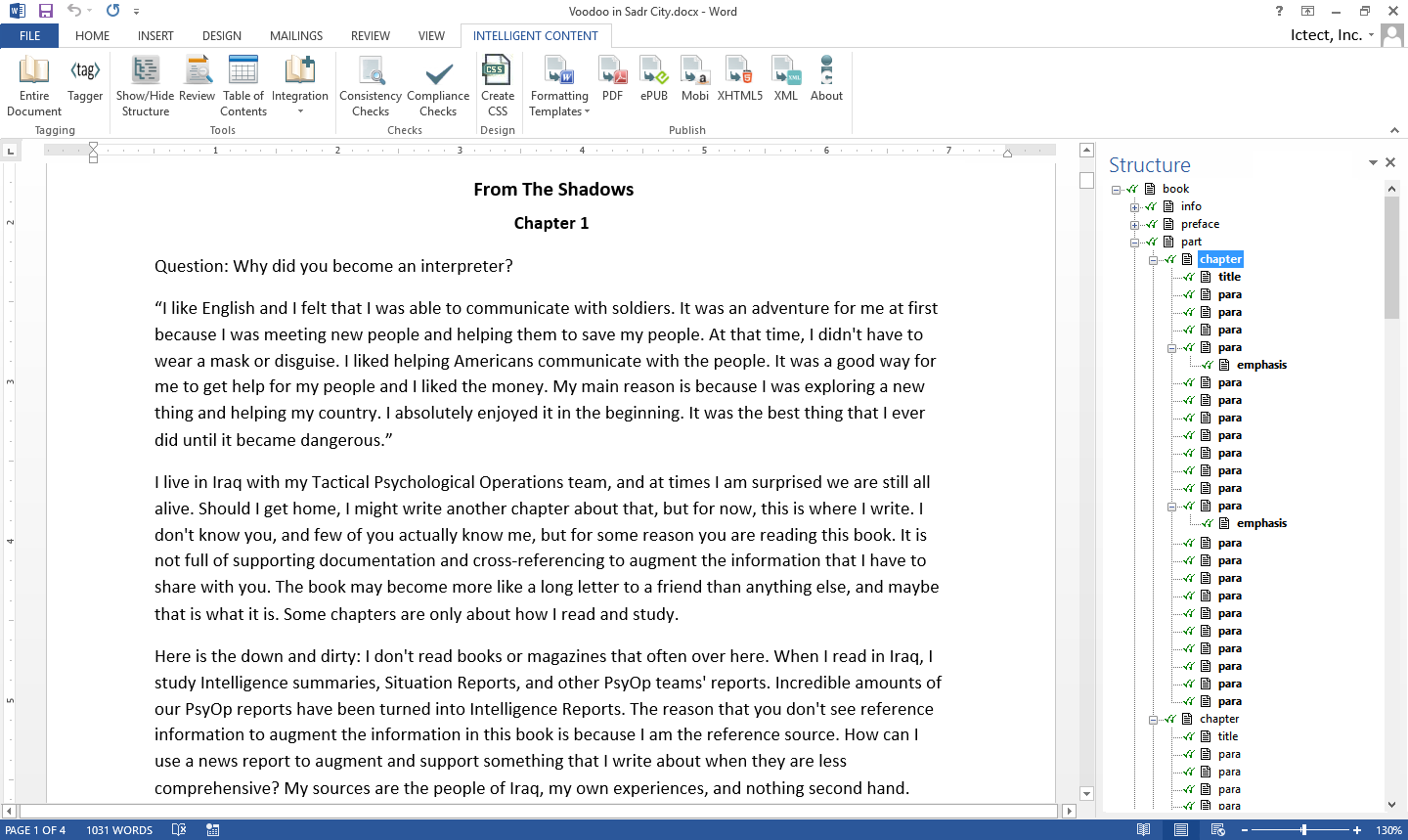Run Compliance Checks
This screenshot has width=1408, height=840.
(x=438, y=86)
